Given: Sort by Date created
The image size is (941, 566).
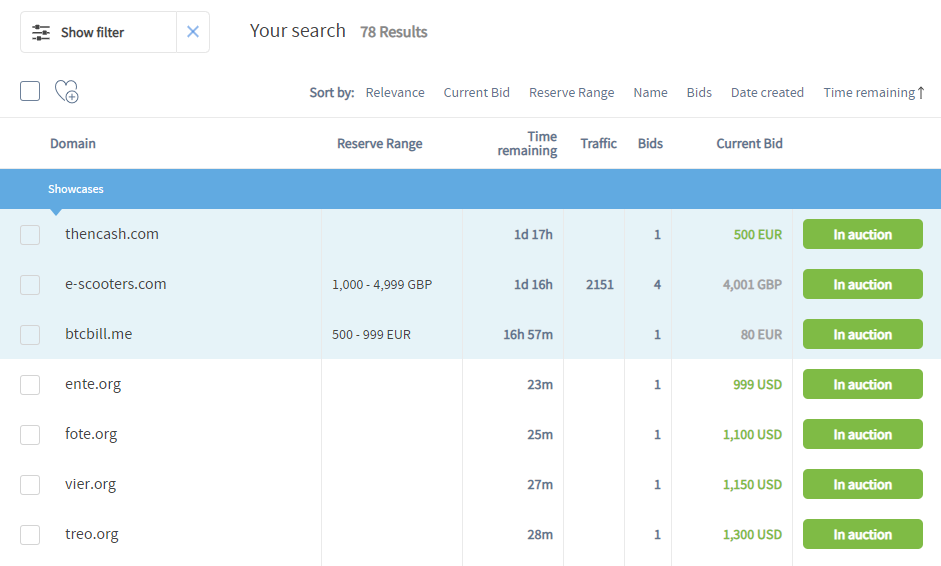Looking at the screenshot, I should (x=767, y=92).
